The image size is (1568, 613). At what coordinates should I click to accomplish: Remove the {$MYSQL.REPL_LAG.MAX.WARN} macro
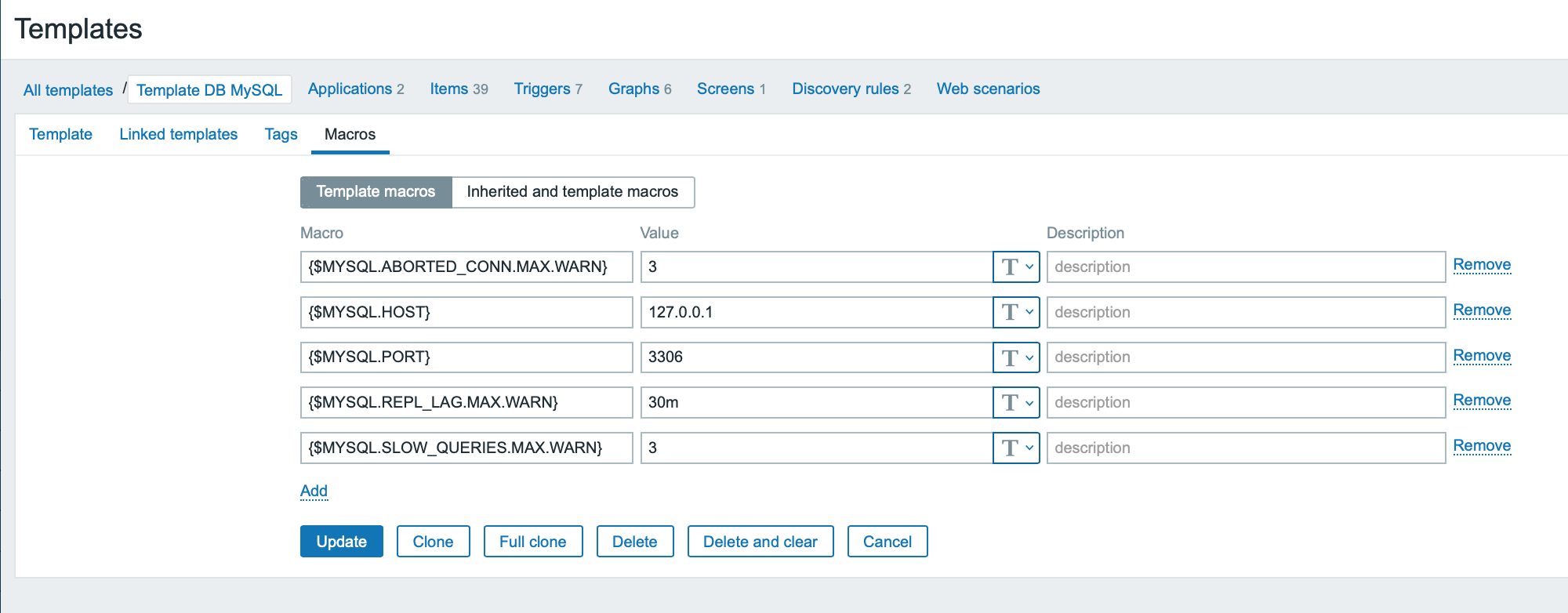pos(1482,401)
